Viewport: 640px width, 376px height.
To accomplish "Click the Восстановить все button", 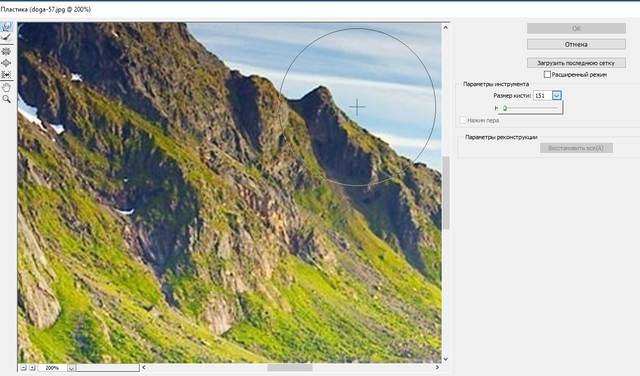I will point(576,148).
